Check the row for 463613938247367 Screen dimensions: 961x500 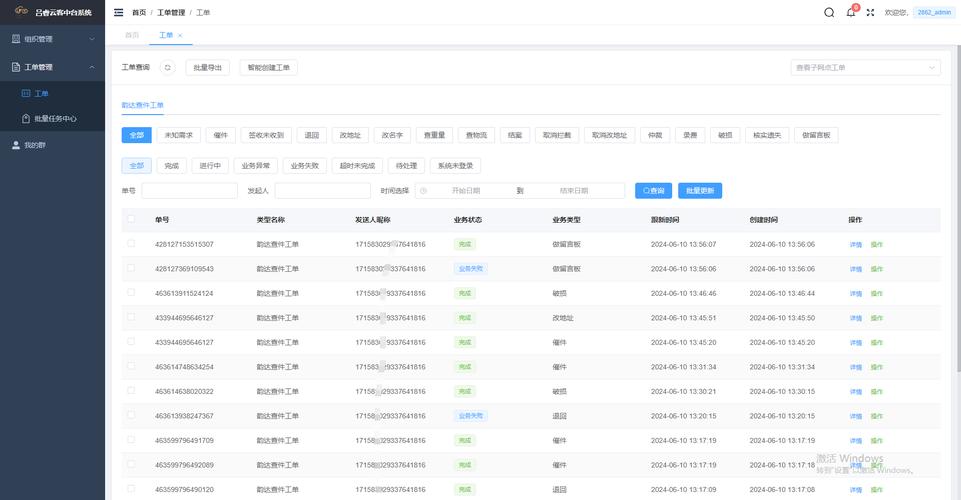click(x=131, y=415)
